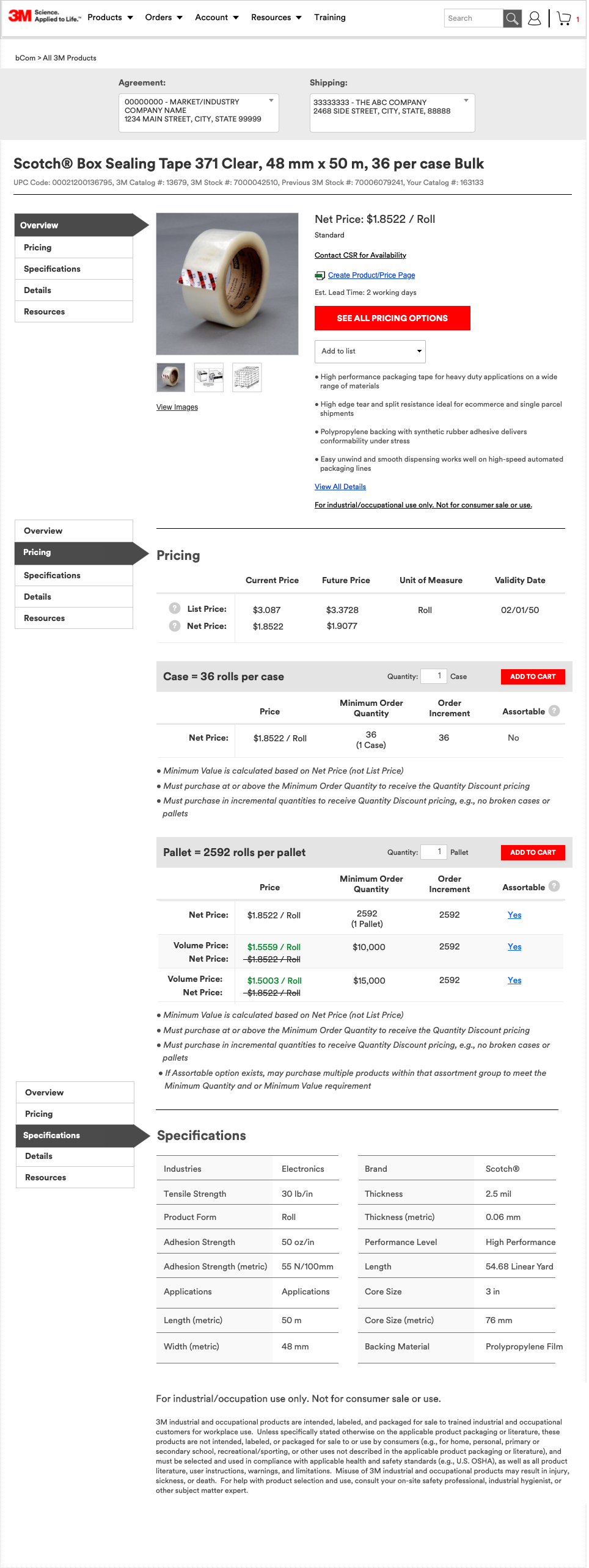Click SEE ALL PRICING OPTIONS button
This screenshot has width=589, height=1568.
392,318
